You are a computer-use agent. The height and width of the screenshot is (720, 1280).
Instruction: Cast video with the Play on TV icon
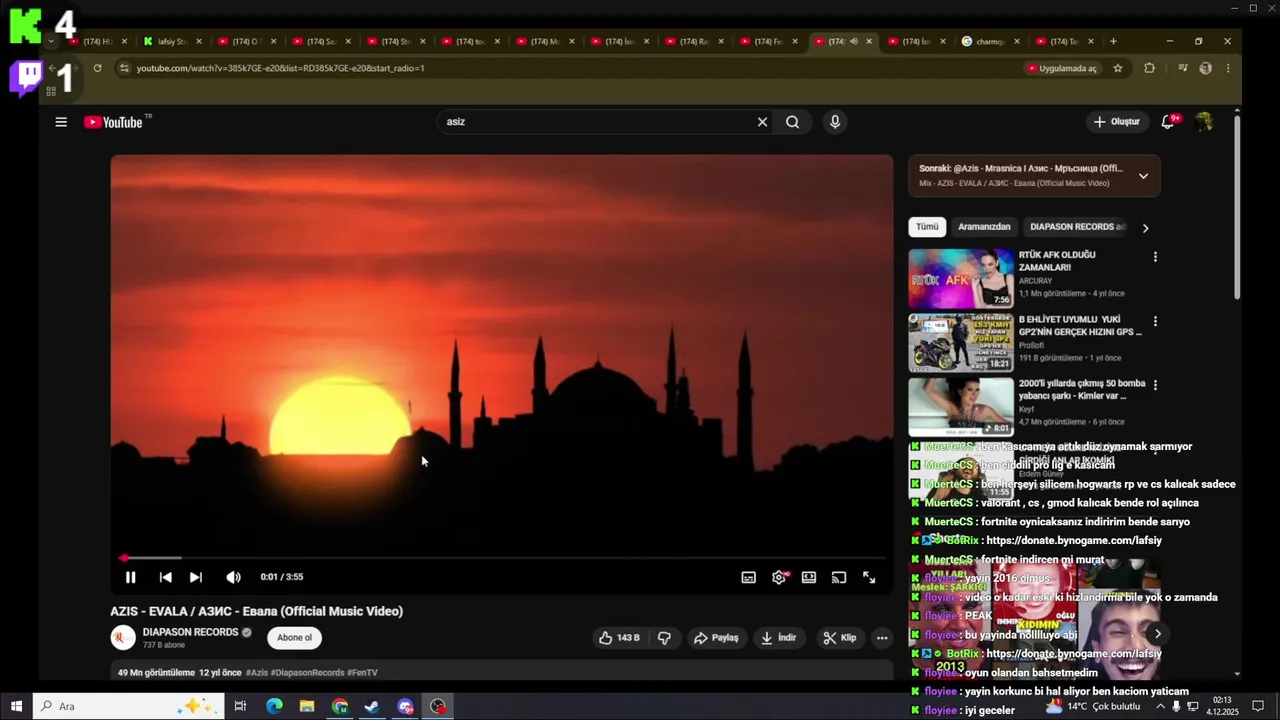pyautogui.click(x=839, y=577)
